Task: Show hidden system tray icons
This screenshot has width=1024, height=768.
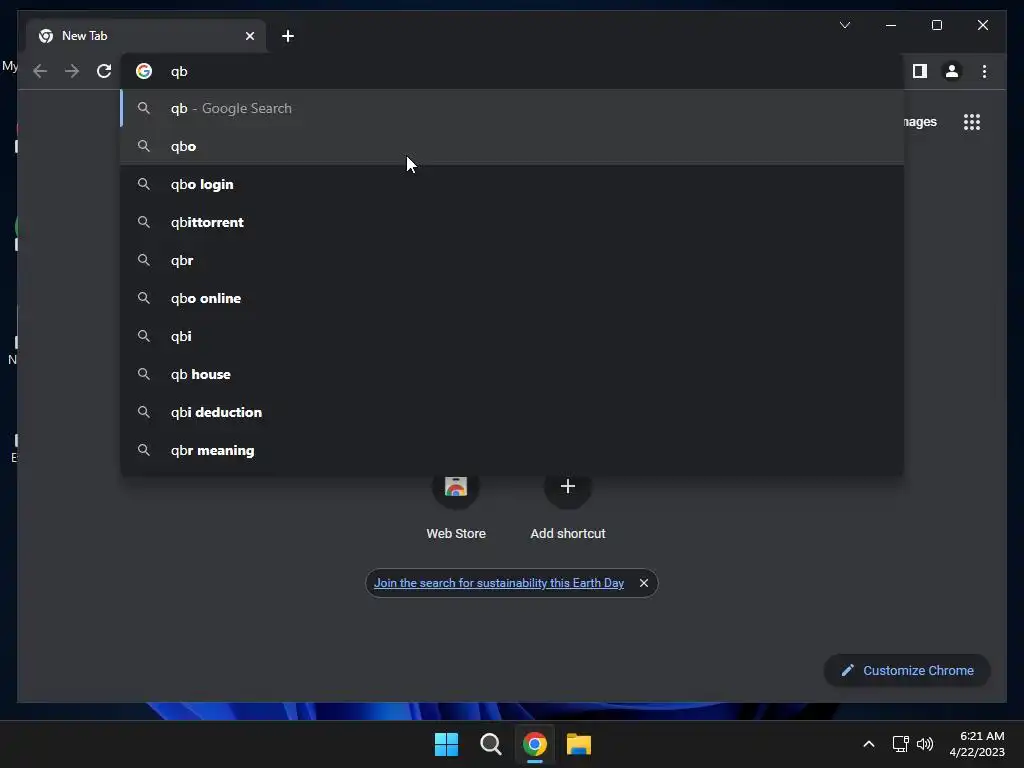Action: [869, 744]
